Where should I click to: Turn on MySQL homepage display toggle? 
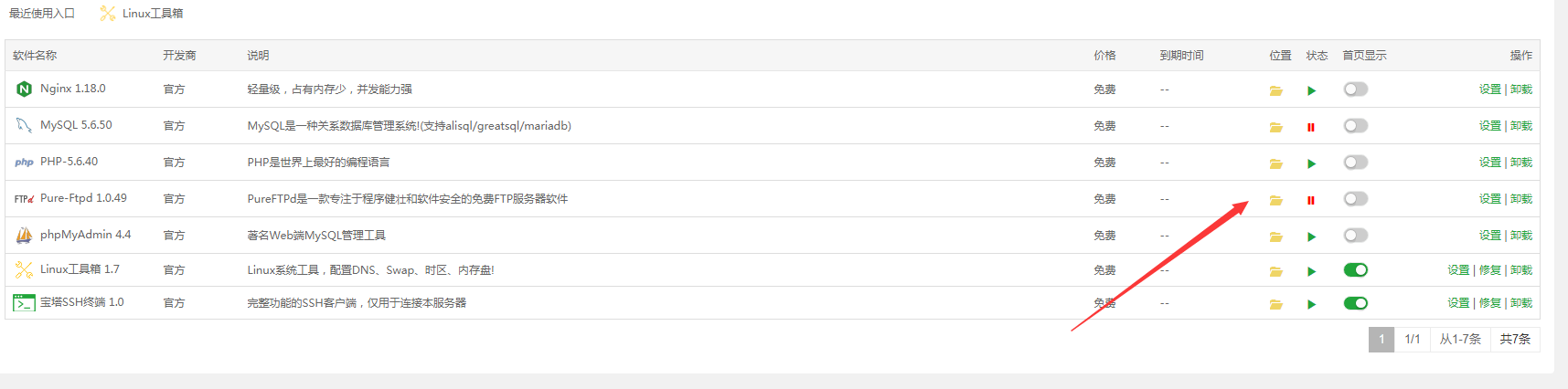[1355, 126]
